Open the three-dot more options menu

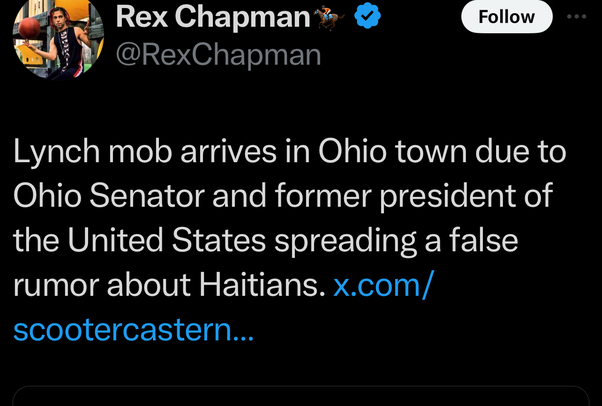(577, 17)
